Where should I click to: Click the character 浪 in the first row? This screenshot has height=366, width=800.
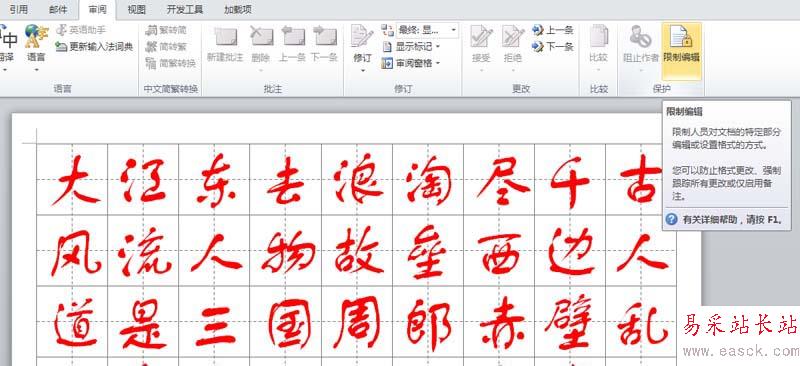click(x=358, y=180)
